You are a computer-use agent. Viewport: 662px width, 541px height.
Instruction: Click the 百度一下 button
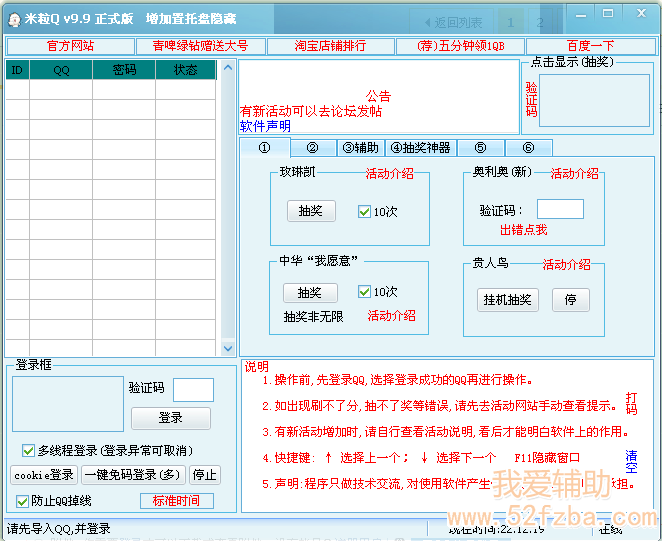(x=590, y=46)
